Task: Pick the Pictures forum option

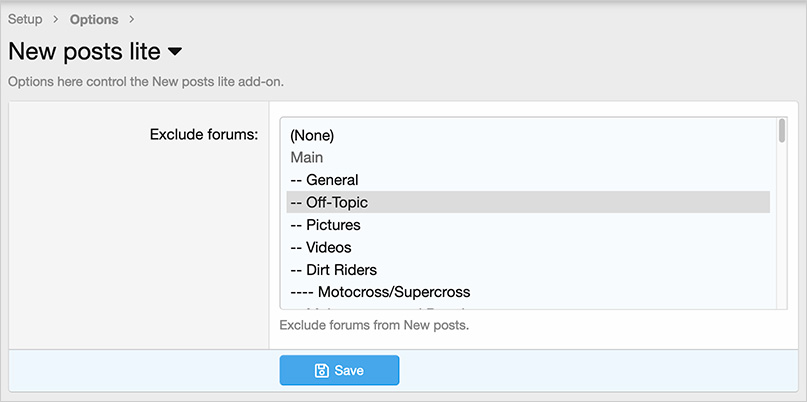Action: [325, 225]
